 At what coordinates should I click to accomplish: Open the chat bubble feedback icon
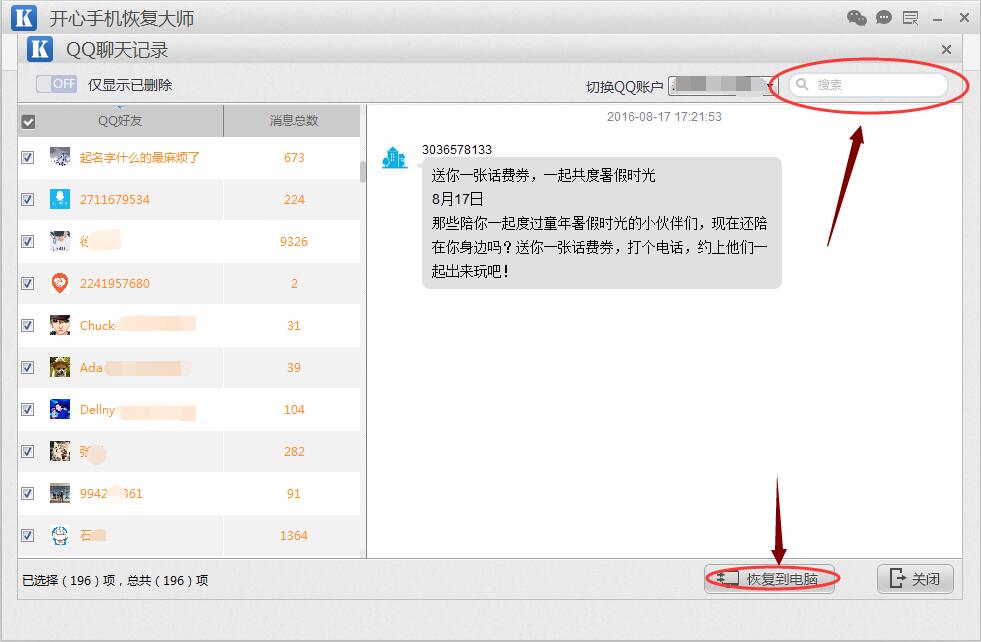[x=883, y=18]
